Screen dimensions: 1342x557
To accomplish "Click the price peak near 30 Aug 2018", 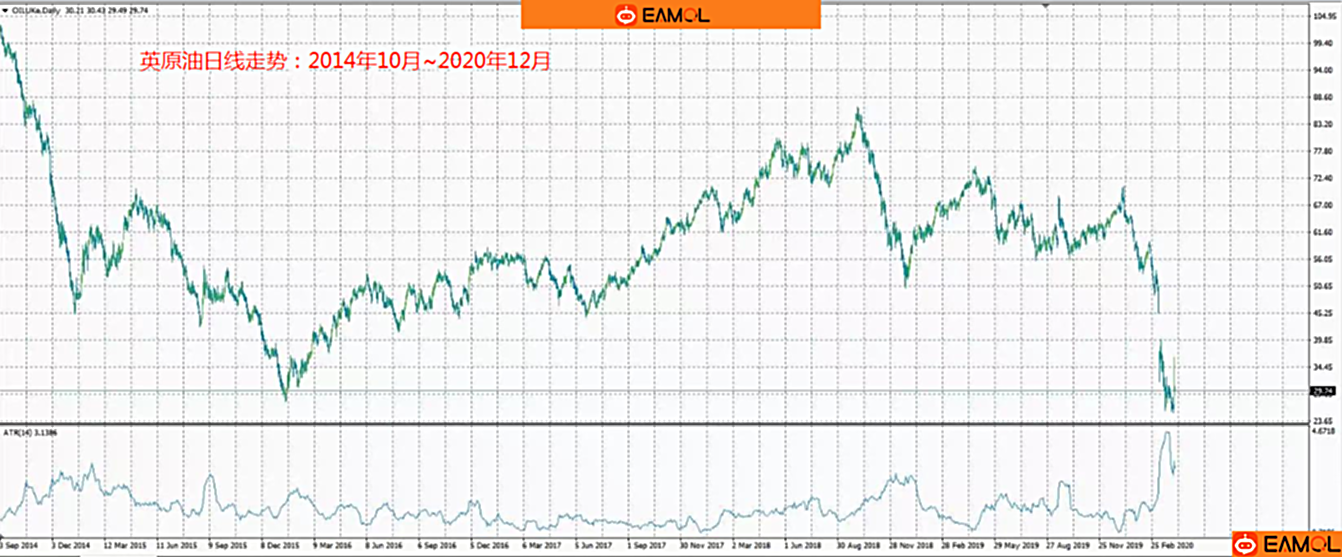I will [x=858, y=112].
